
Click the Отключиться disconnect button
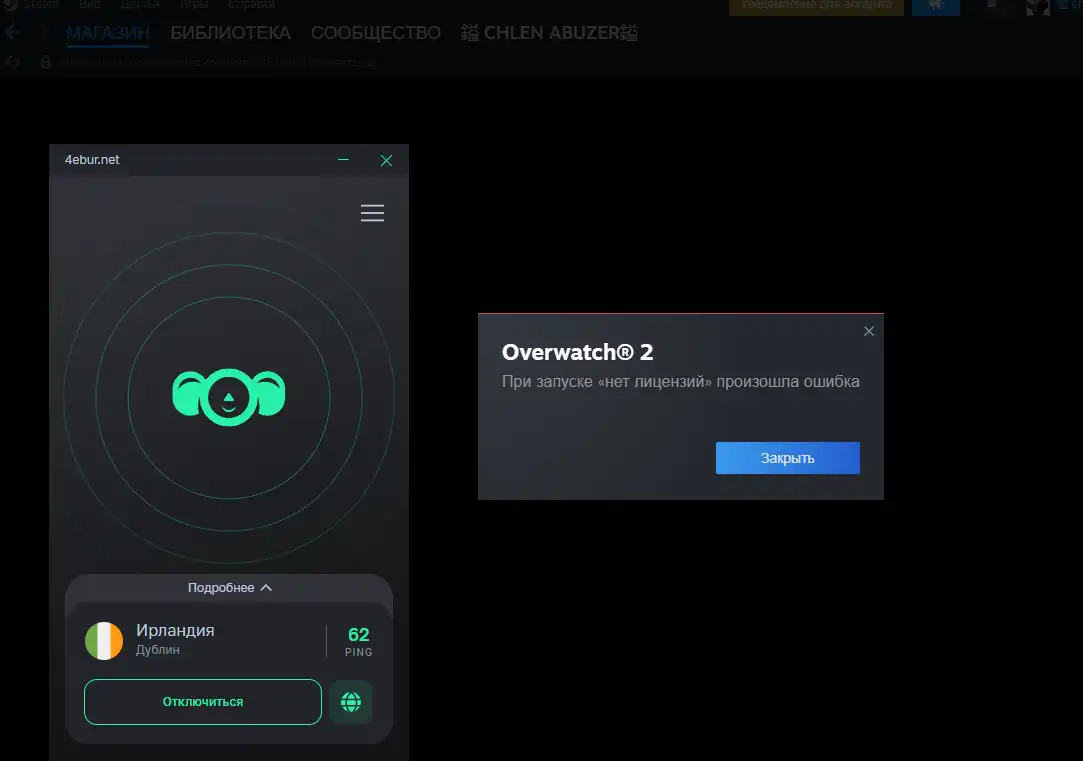[x=203, y=702]
